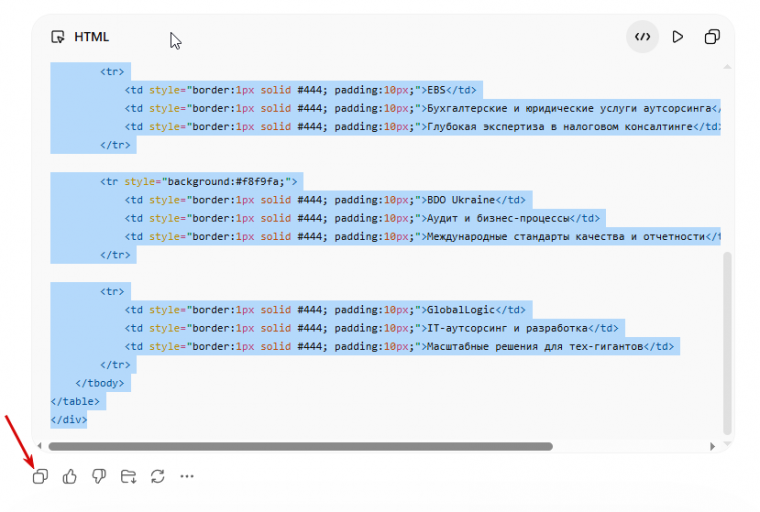Click the Масштабные решения для тех-гигантов line
Screen dimensions: 760x512
click(399, 347)
